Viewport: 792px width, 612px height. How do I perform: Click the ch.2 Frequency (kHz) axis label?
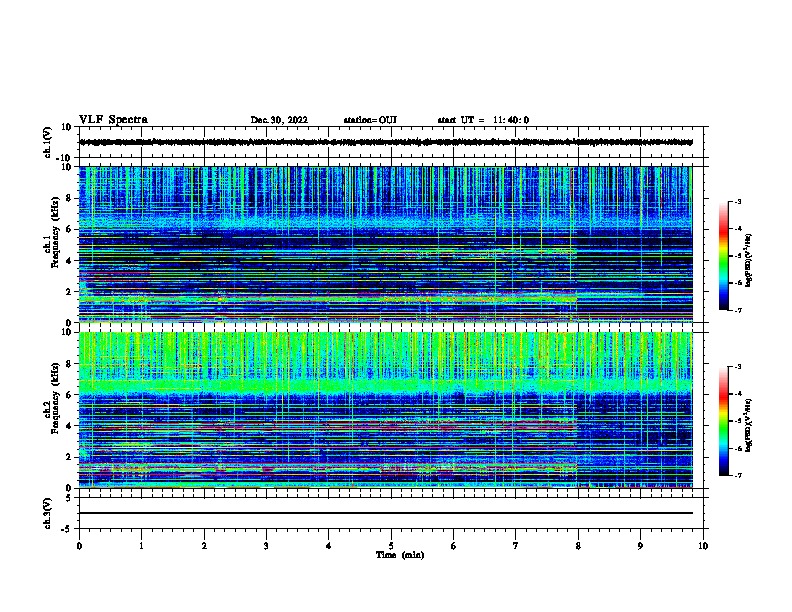coord(52,399)
